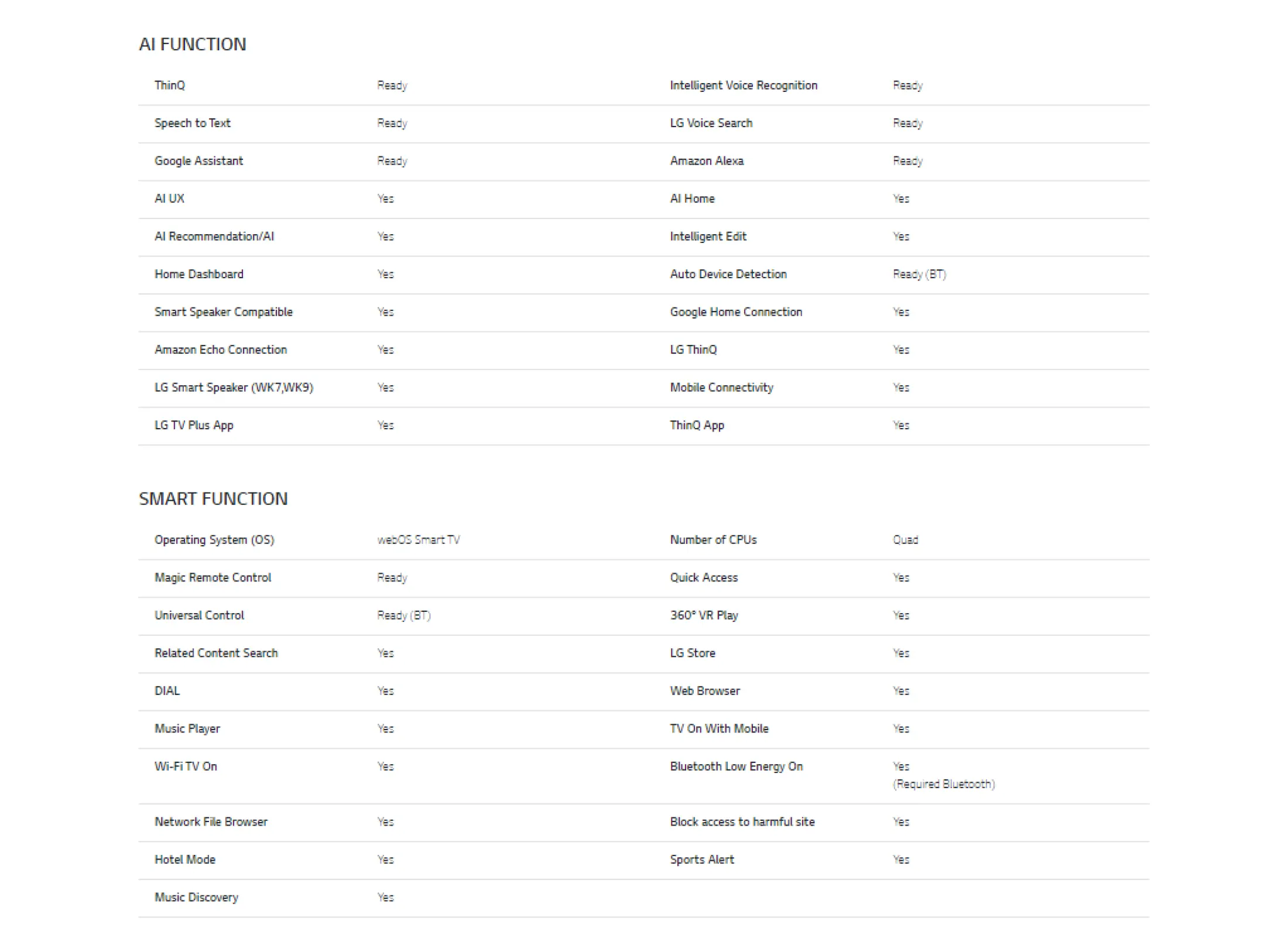
Task: Select the ThinQ spec label
Action: pos(170,85)
